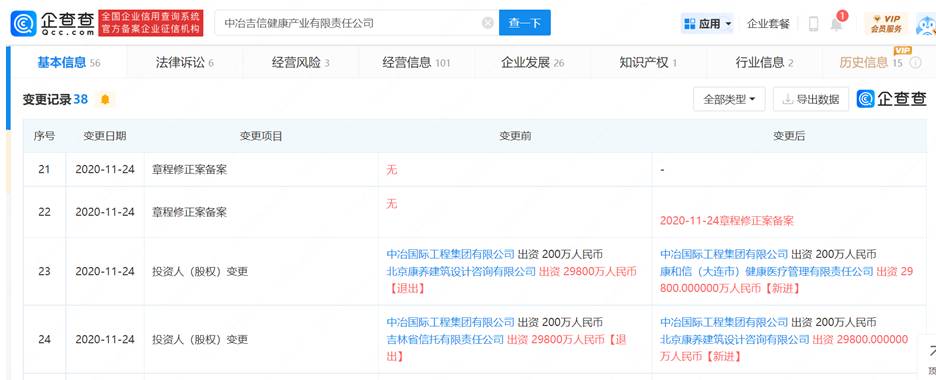Click the date 2020-11-24 in row 23

[104, 271]
